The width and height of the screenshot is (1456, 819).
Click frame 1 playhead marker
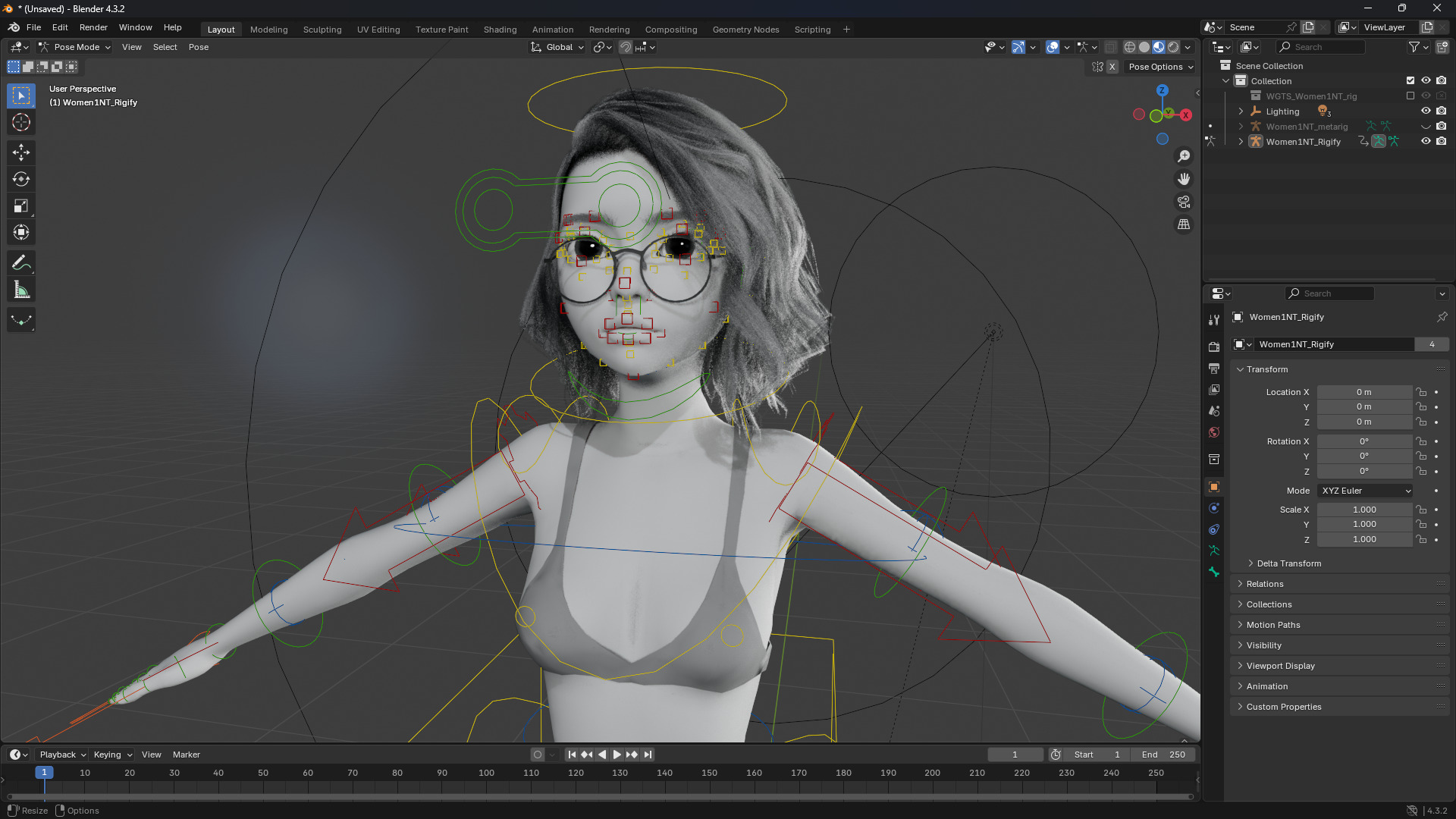click(x=44, y=772)
